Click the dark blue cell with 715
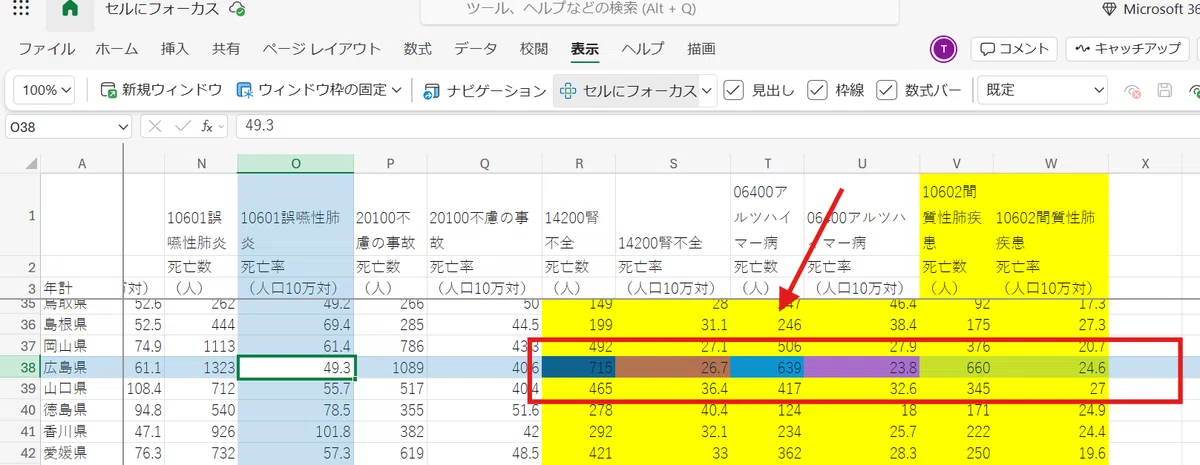The width and height of the screenshot is (1200, 465). coord(579,368)
